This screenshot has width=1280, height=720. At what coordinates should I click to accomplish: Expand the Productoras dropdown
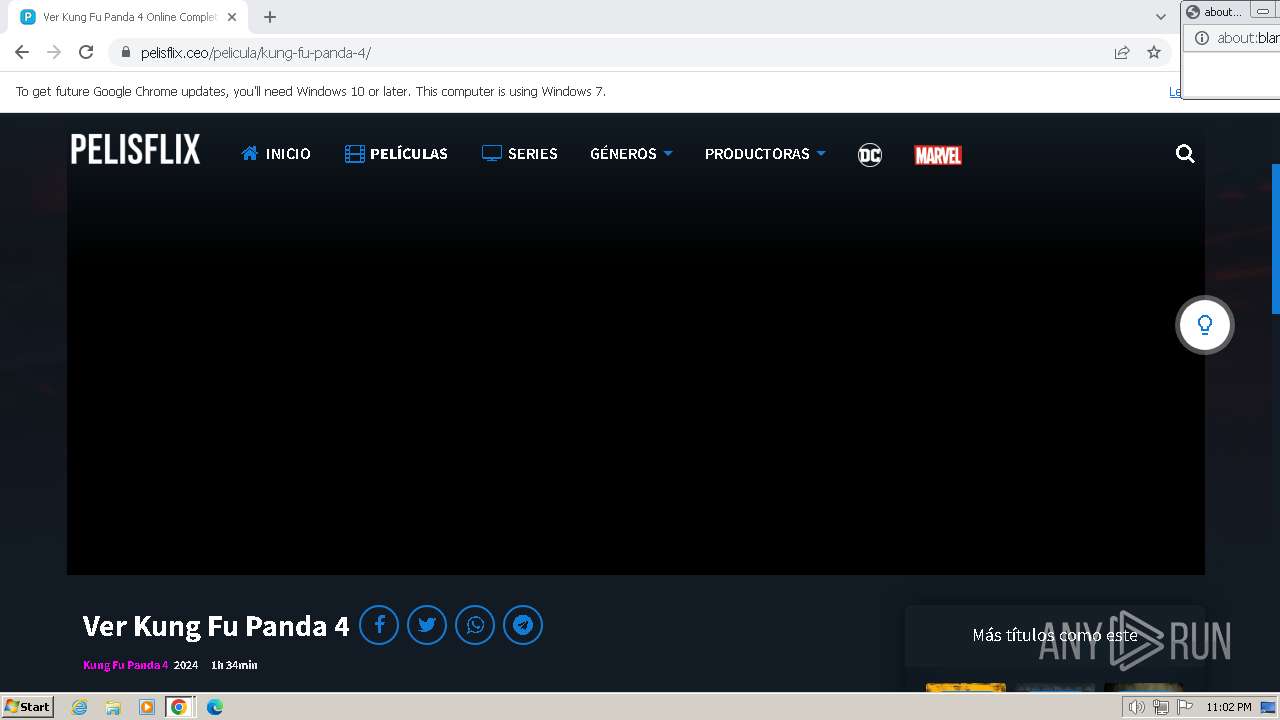[765, 154]
